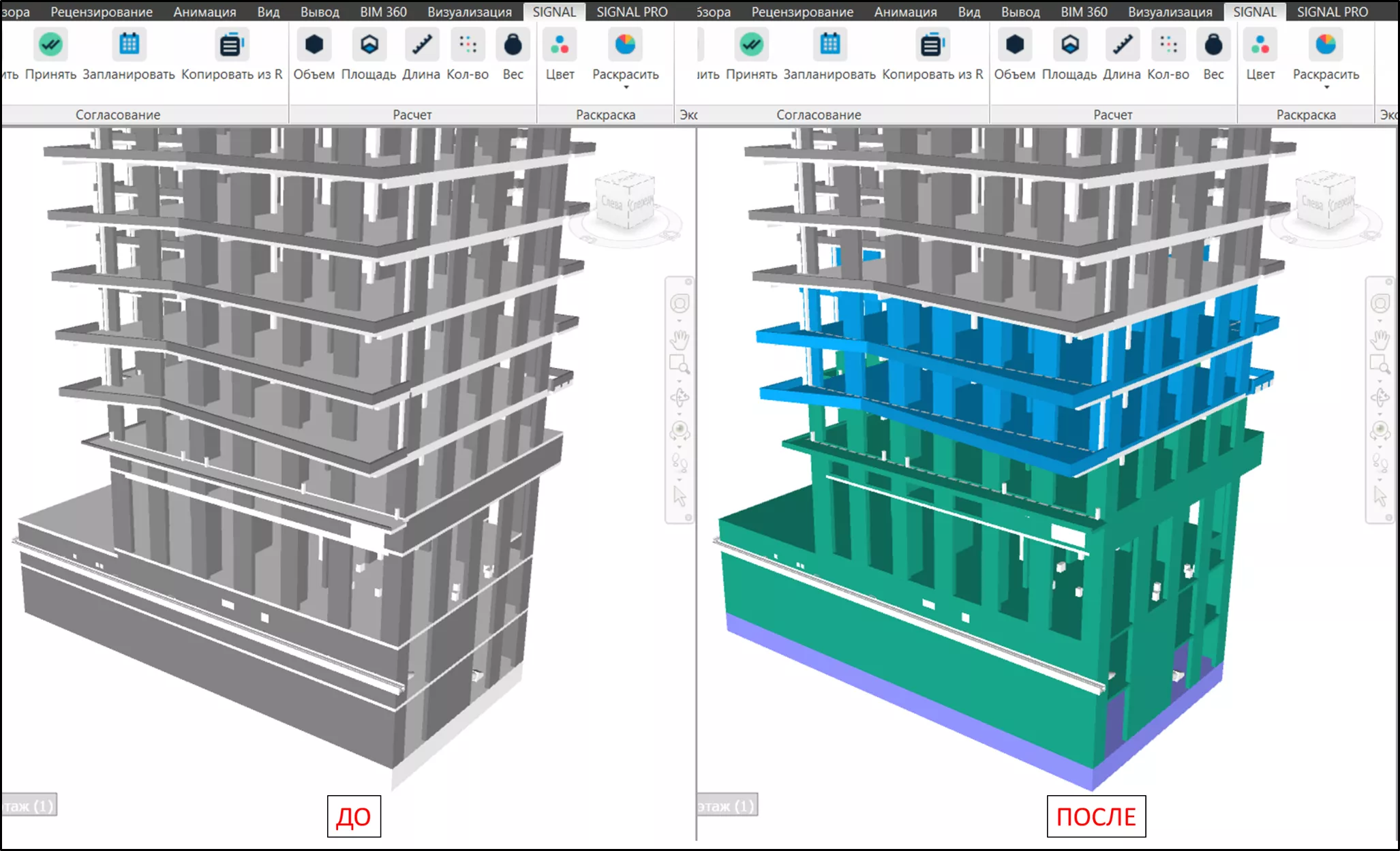This screenshot has height=851, width=1400.
Task: Select Orbit tool in left navigation bar
Action: [x=680, y=398]
